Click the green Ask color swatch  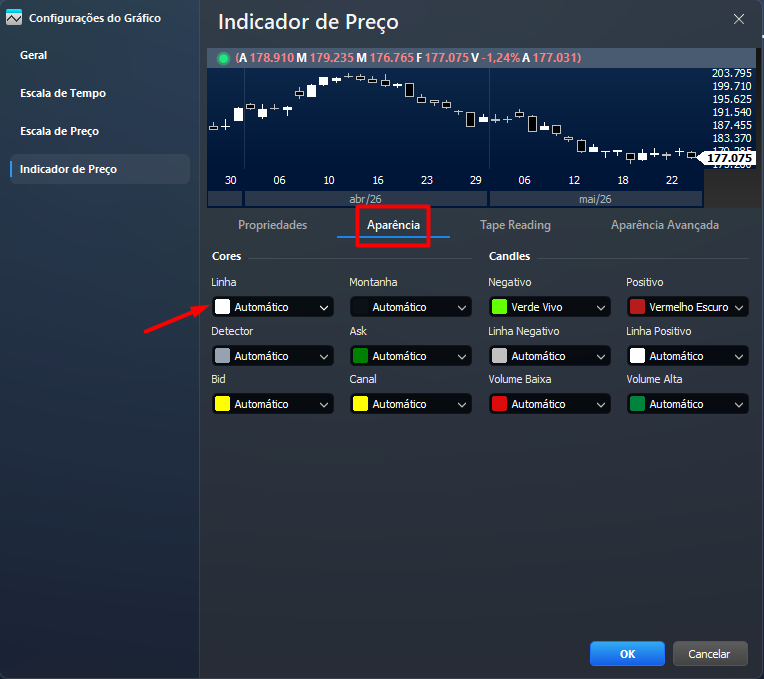point(360,356)
